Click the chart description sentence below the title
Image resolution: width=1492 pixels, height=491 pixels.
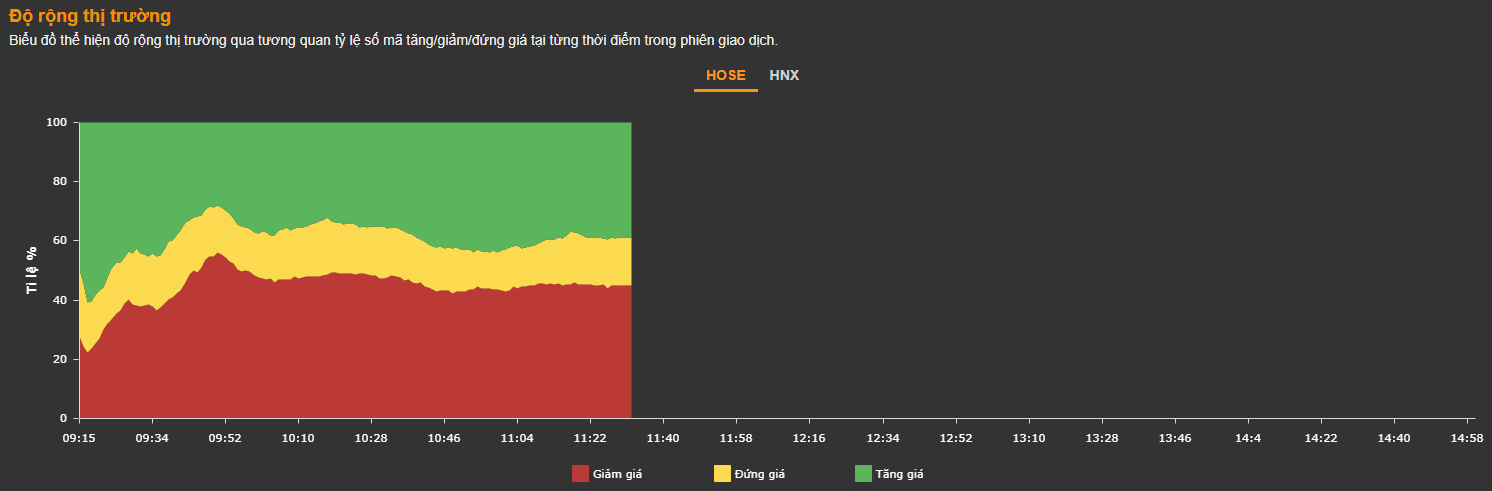point(392,41)
